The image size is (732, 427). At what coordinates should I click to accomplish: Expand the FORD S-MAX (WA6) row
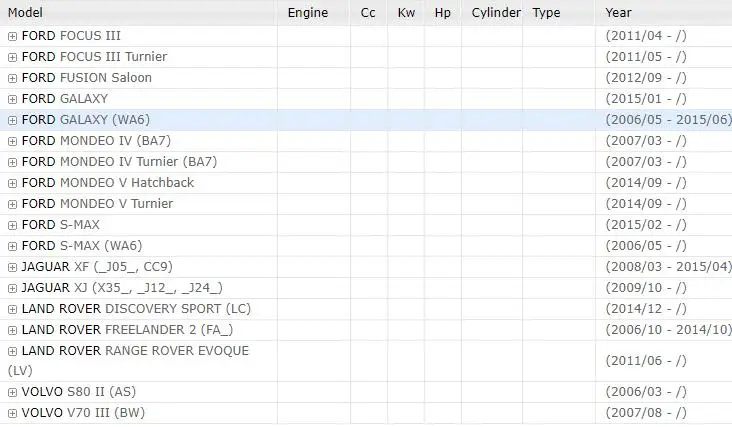click(13, 246)
